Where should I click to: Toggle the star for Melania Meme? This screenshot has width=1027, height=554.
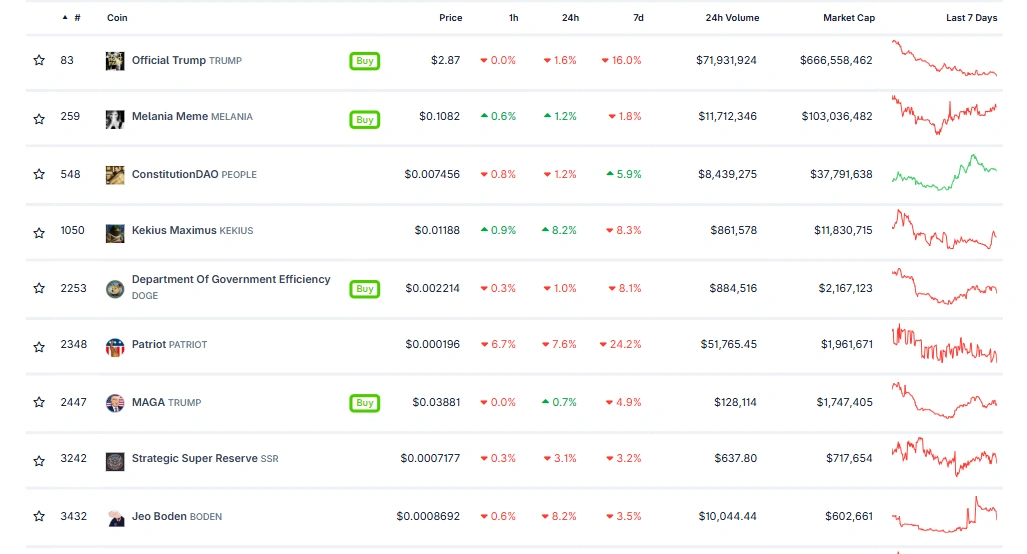point(39,119)
